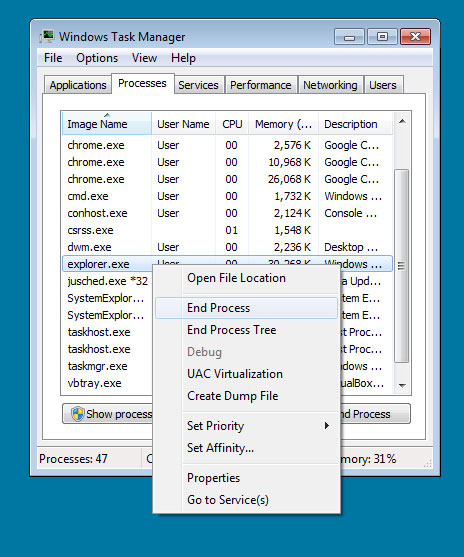Choose Open File Location in context menu
This screenshot has height=557, width=464.
pyautogui.click(x=246, y=278)
